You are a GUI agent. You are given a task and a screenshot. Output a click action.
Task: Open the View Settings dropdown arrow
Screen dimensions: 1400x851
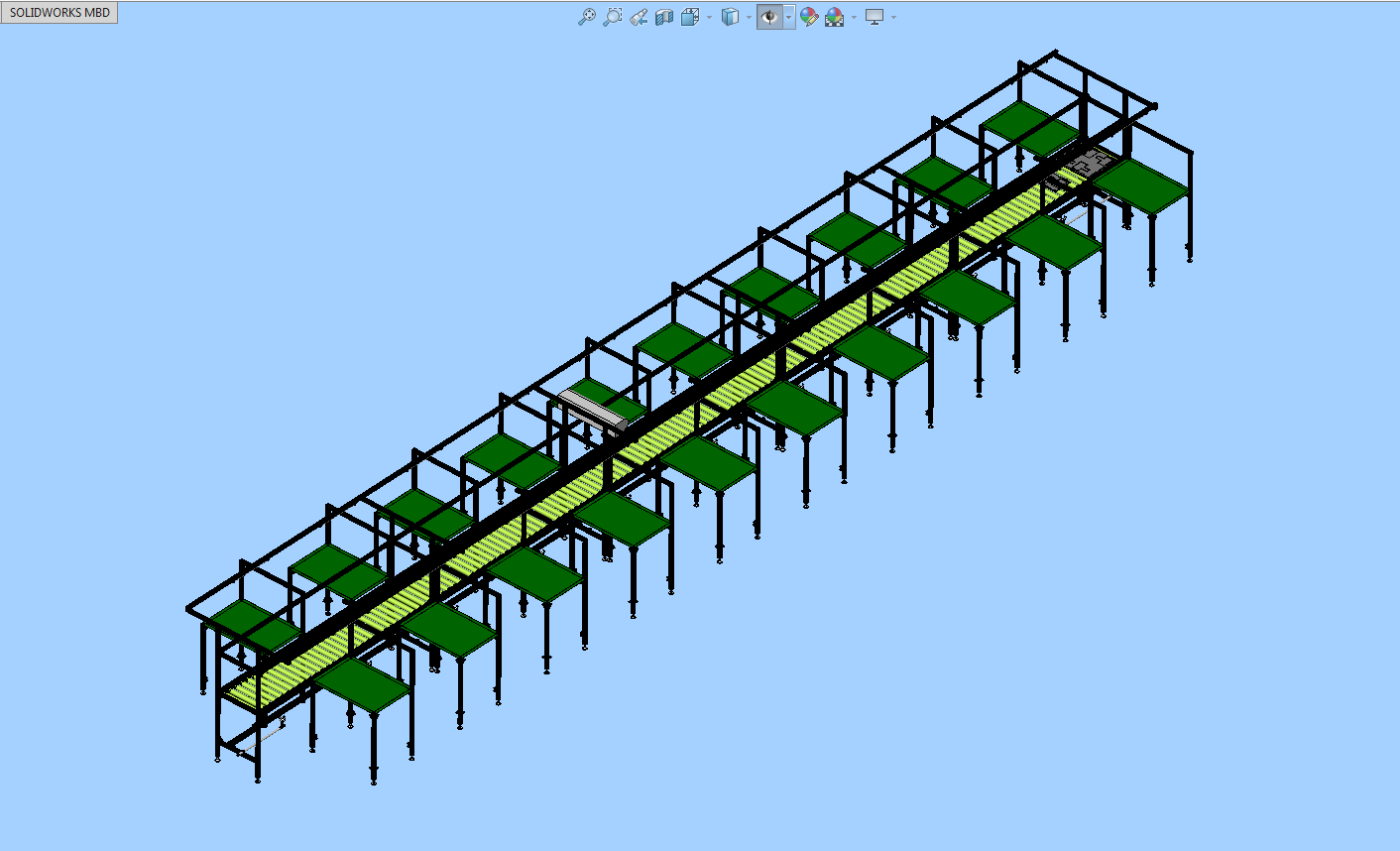pyautogui.click(x=893, y=17)
